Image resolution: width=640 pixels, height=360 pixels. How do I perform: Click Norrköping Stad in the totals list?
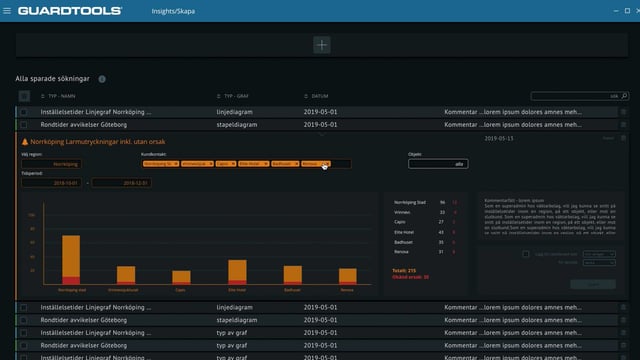(x=410, y=202)
